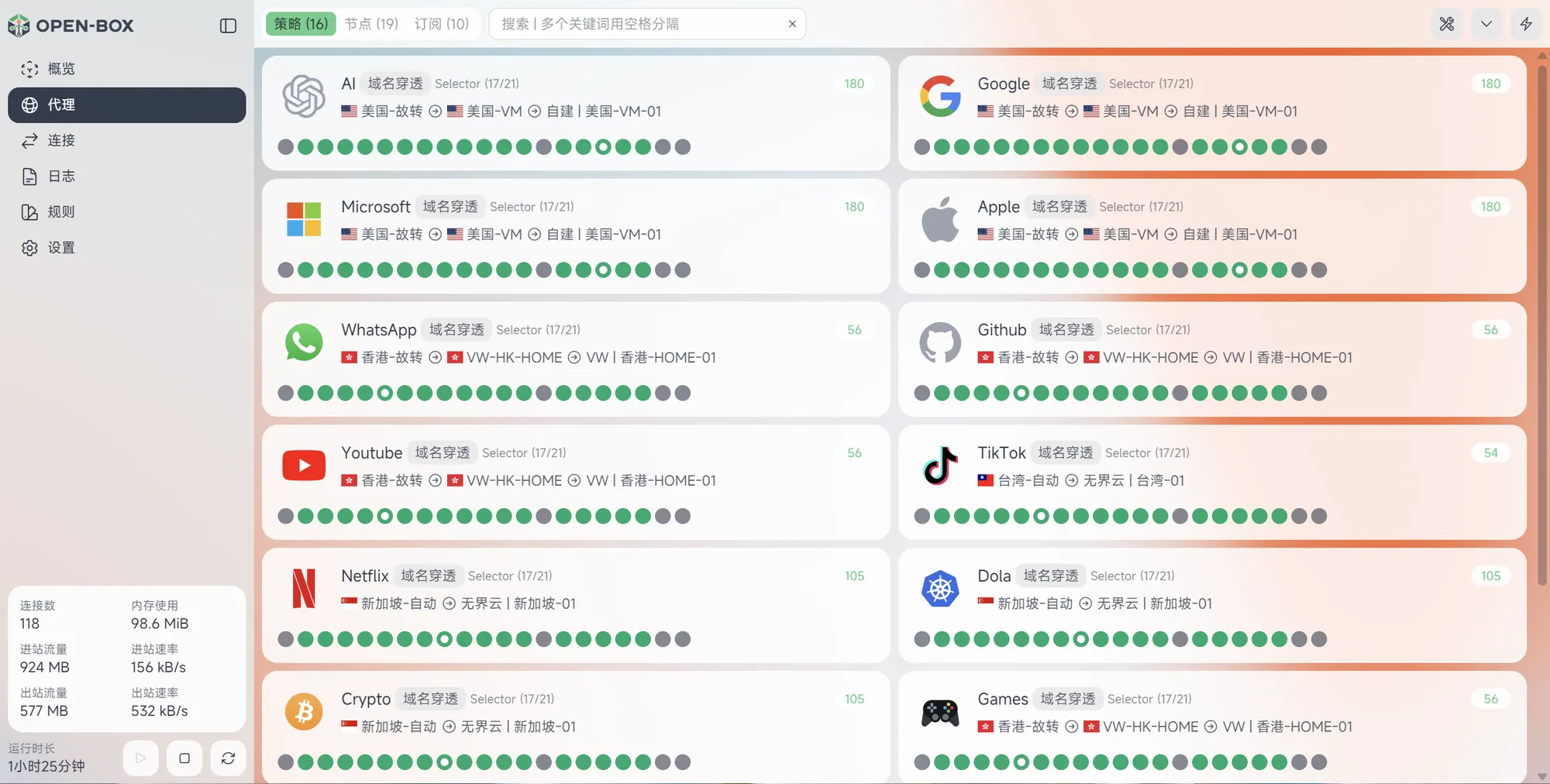
Task: Open the 概览 overview page
Action: point(126,69)
